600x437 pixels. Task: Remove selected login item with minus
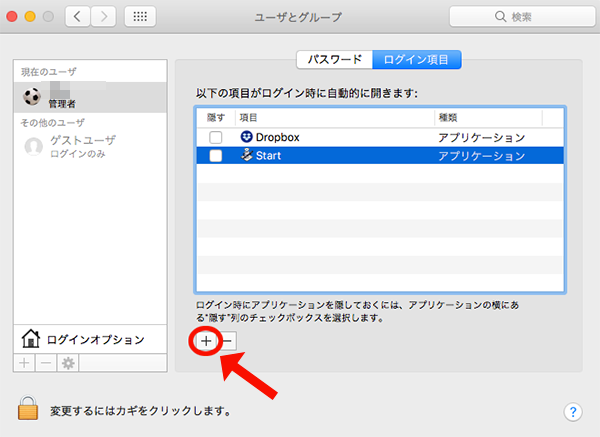click(227, 341)
